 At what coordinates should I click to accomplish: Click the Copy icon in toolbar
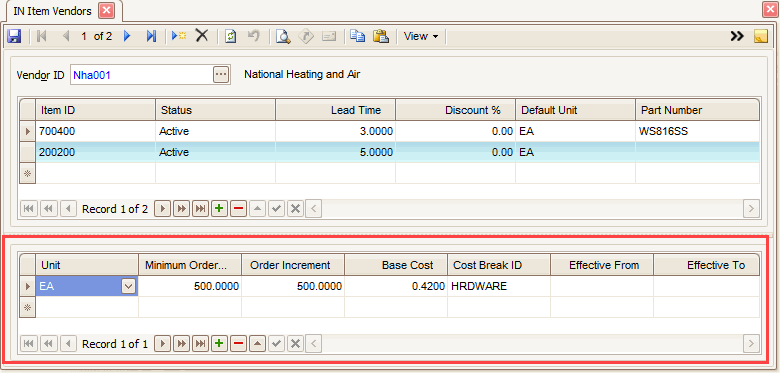pos(357,36)
